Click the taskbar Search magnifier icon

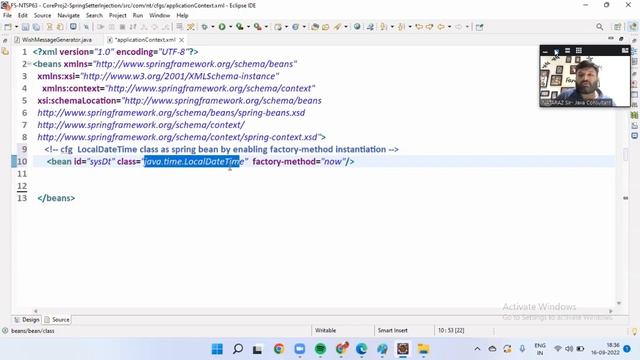click(238, 349)
